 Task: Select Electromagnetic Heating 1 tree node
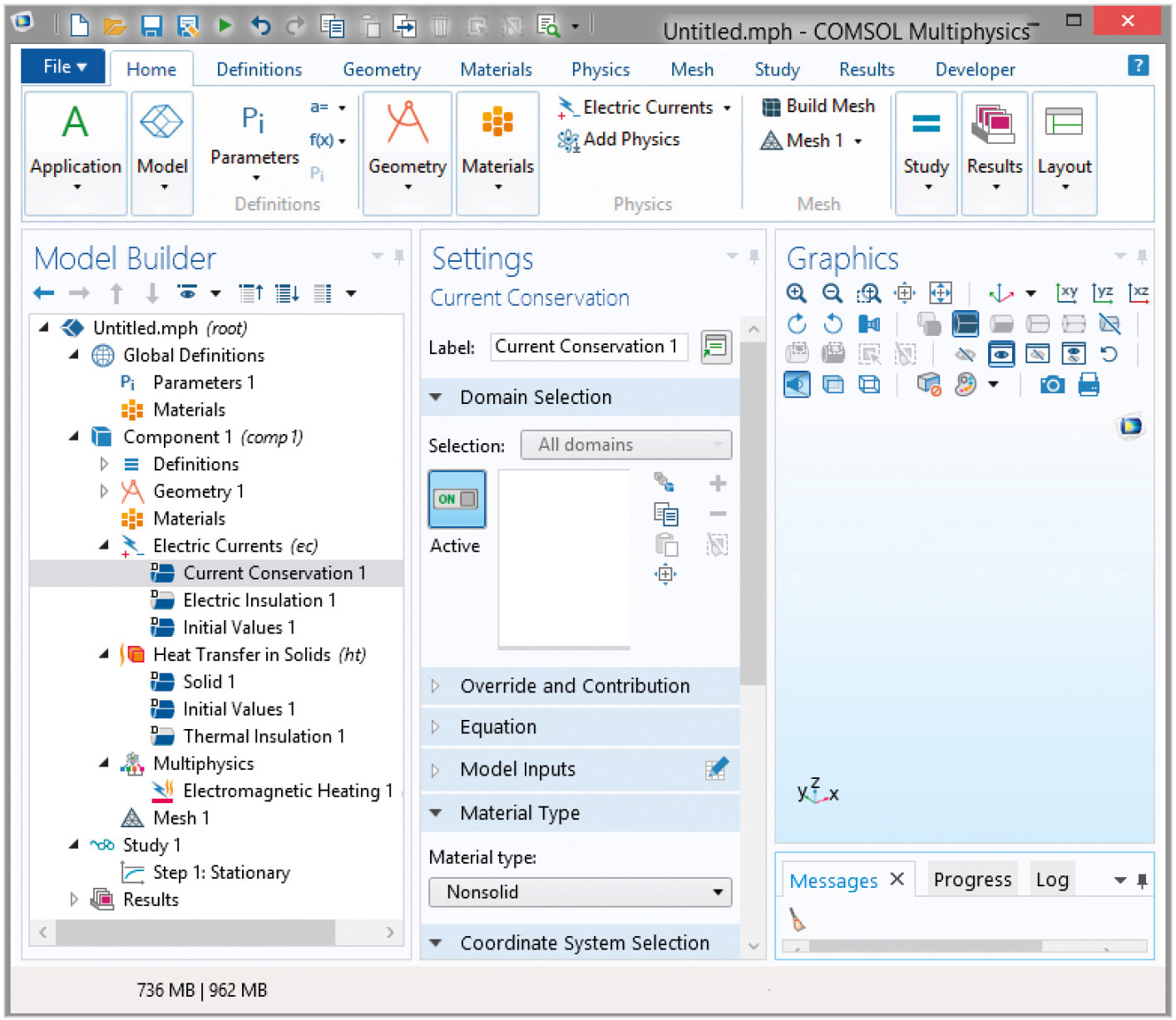point(288,791)
